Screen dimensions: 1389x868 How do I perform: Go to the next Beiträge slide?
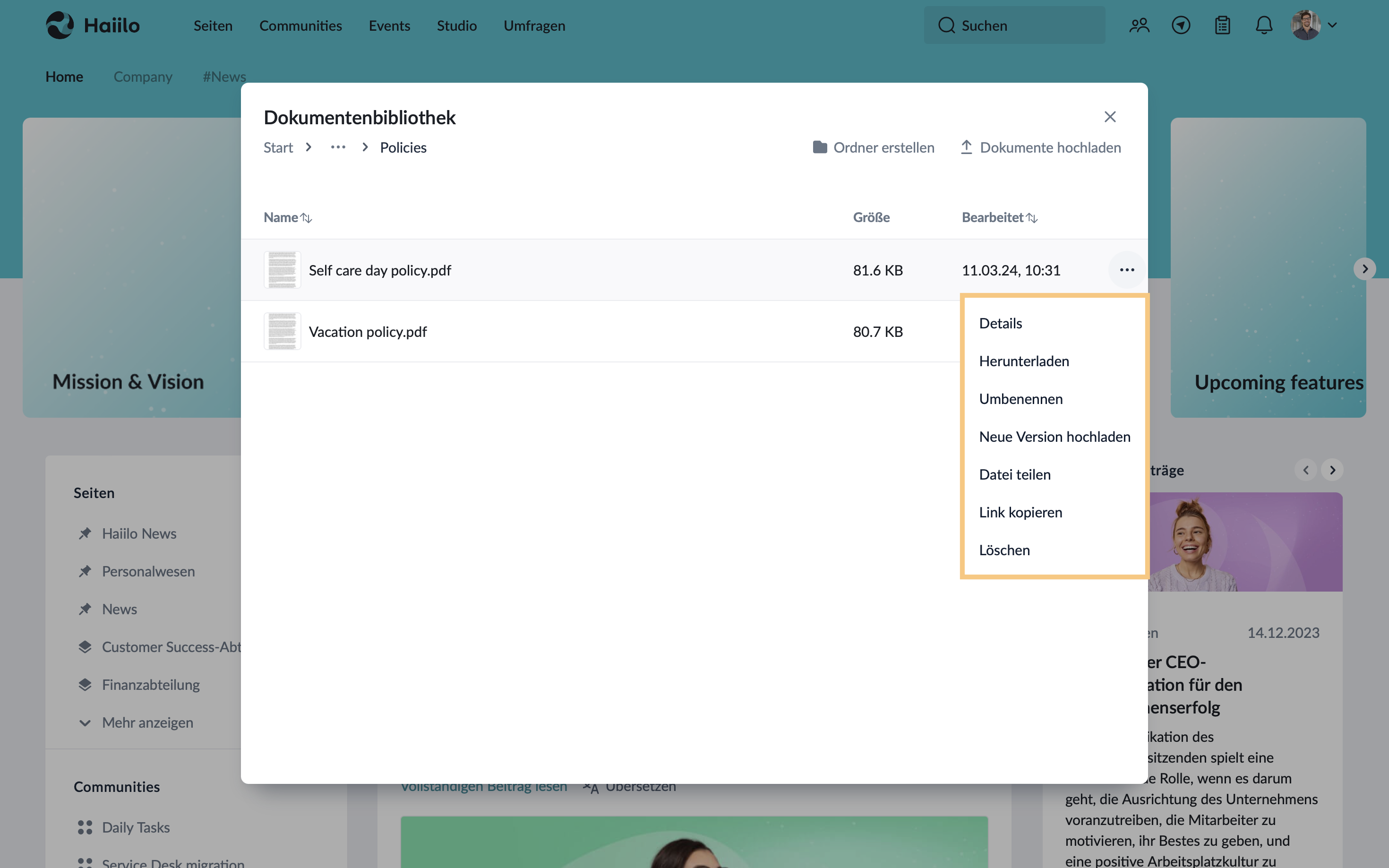[1332, 470]
